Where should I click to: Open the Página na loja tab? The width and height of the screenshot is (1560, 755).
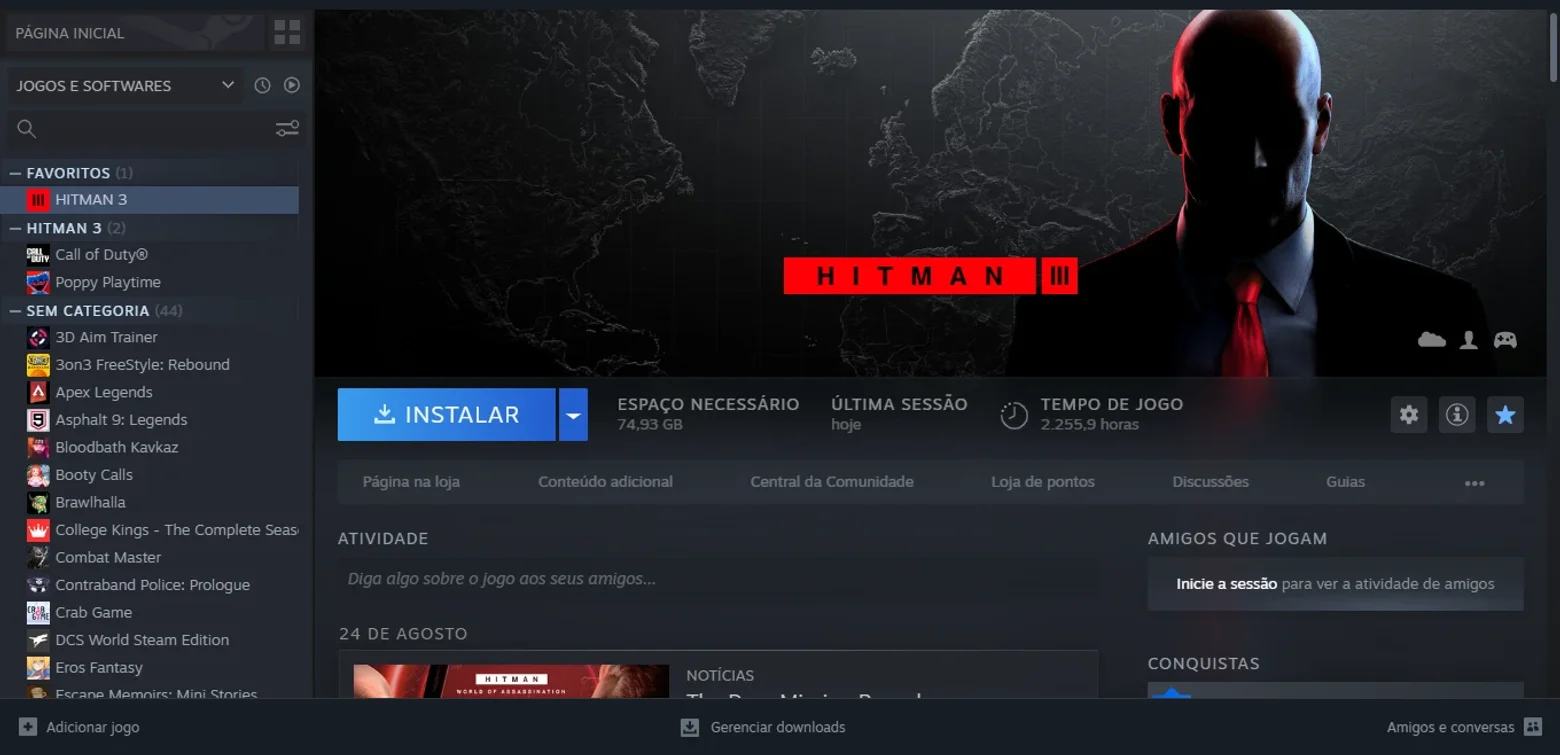tap(411, 482)
